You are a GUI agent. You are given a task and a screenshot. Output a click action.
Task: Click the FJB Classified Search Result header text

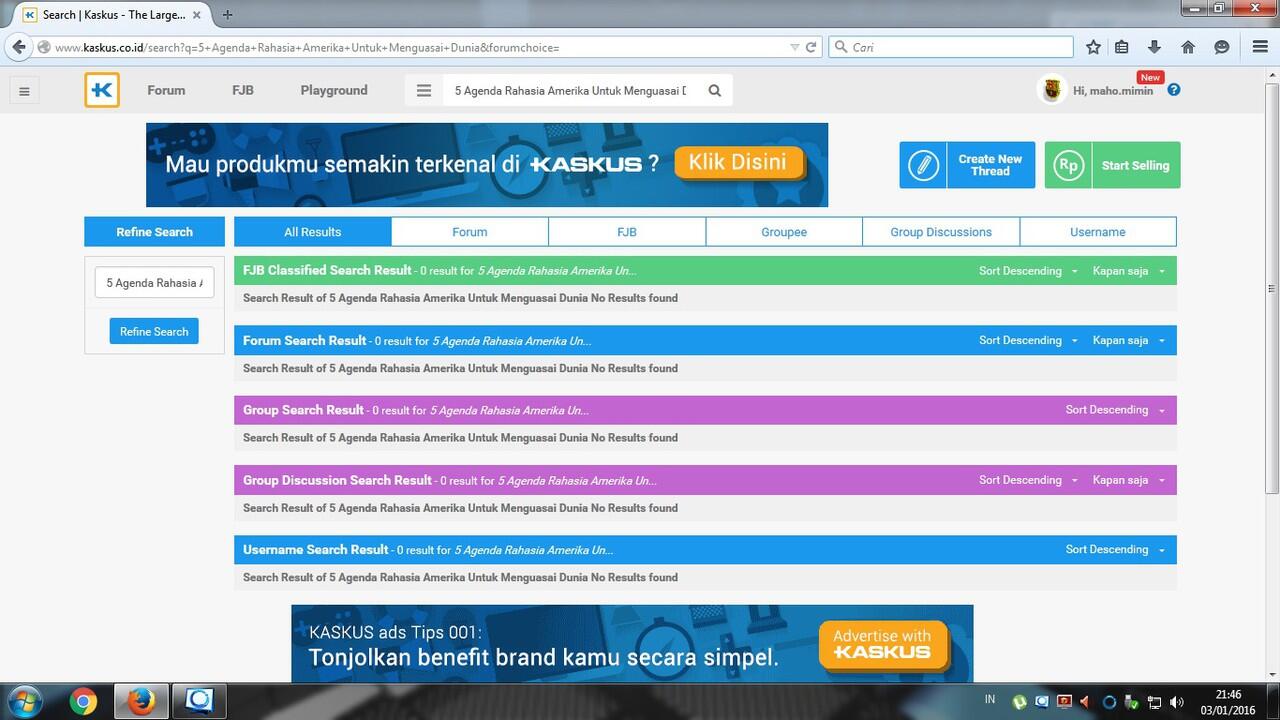point(327,270)
